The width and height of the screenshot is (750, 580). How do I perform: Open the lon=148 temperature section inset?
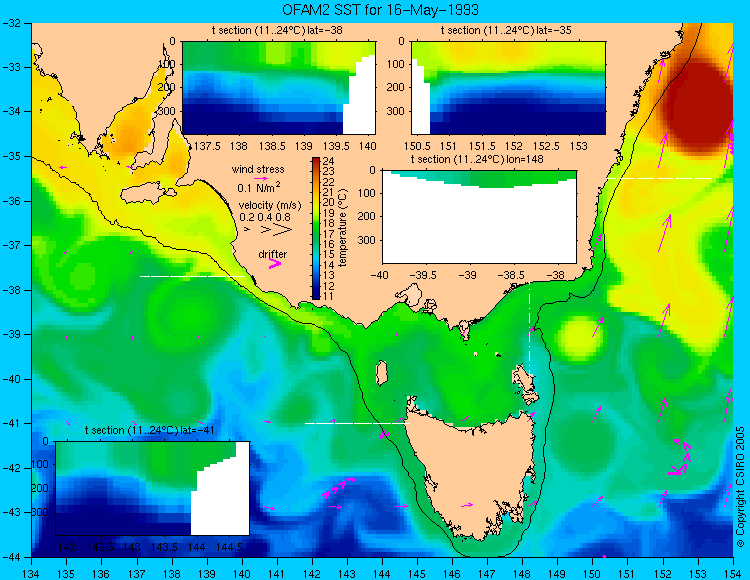pyautogui.click(x=479, y=217)
